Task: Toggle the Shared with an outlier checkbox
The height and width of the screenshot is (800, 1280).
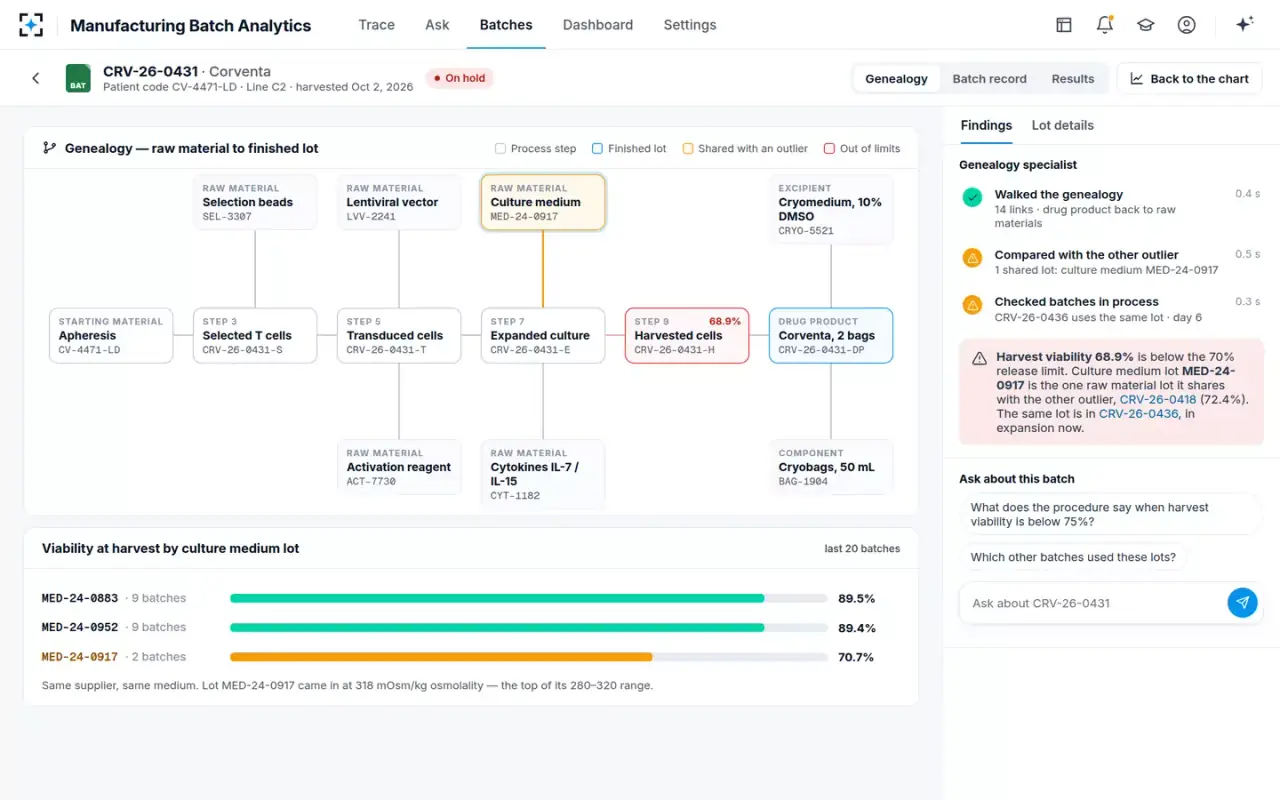Action: click(x=688, y=149)
